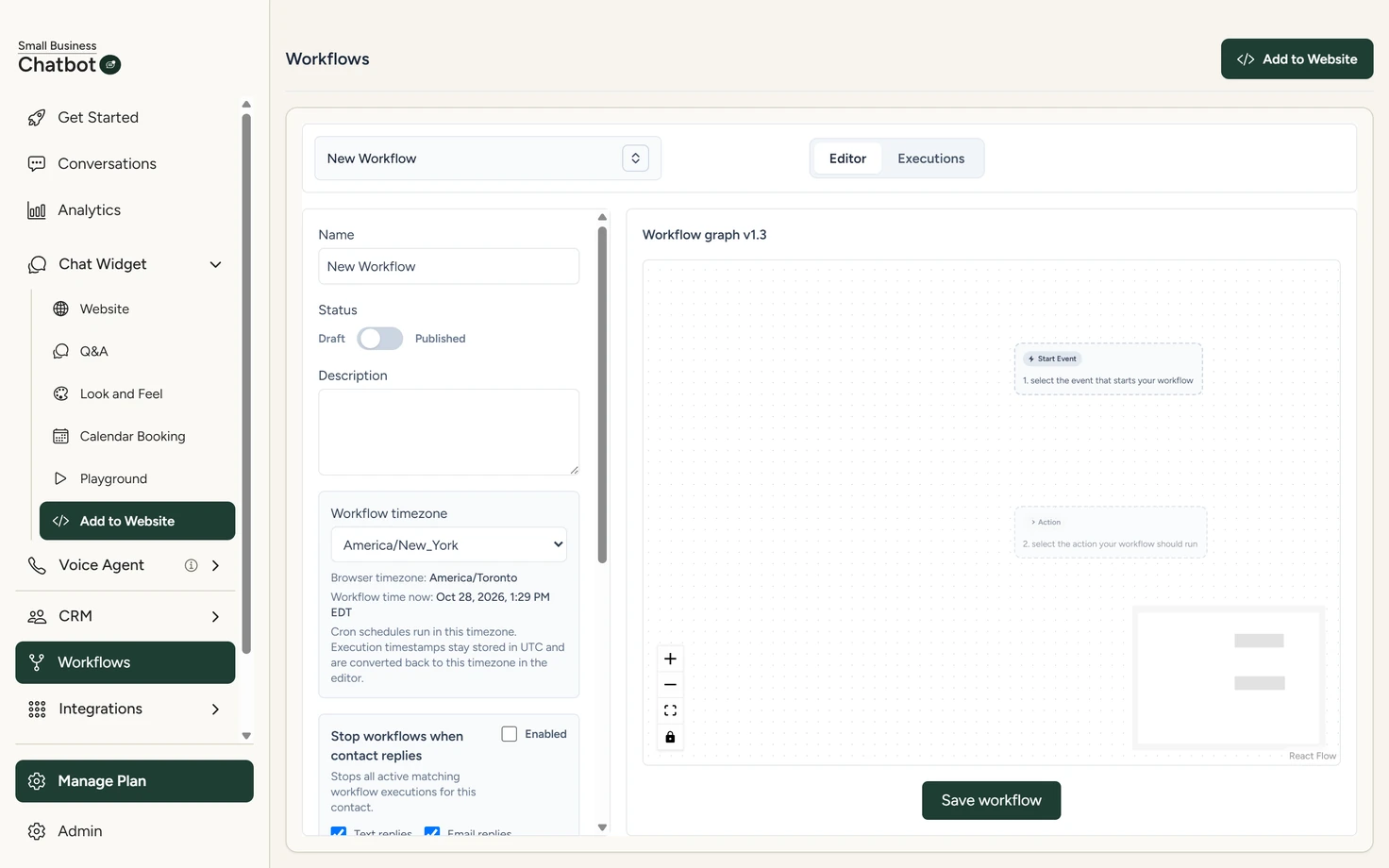Viewport: 1389px width, 868px height.
Task: Zoom in on the workflow graph
Action: pyautogui.click(x=670, y=659)
